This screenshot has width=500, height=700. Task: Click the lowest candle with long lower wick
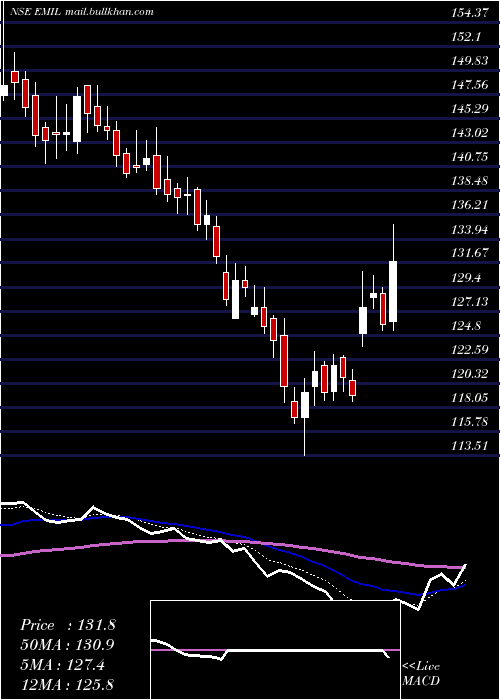(x=305, y=405)
